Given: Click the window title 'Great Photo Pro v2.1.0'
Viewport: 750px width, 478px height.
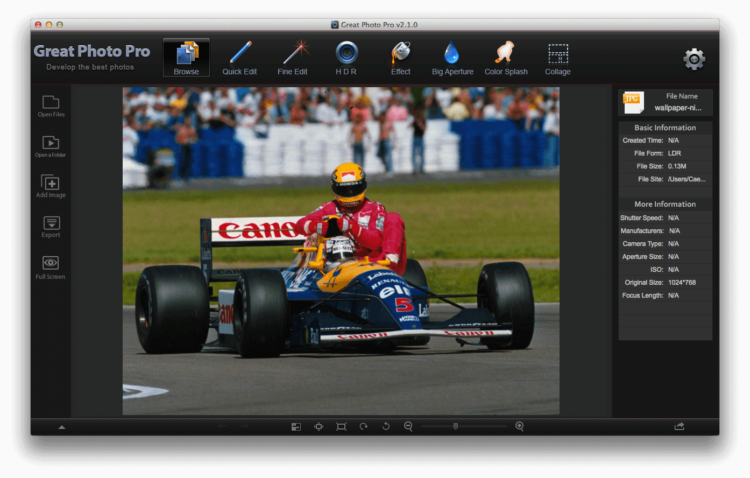Looking at the screenshot, I should coord(379,24).
